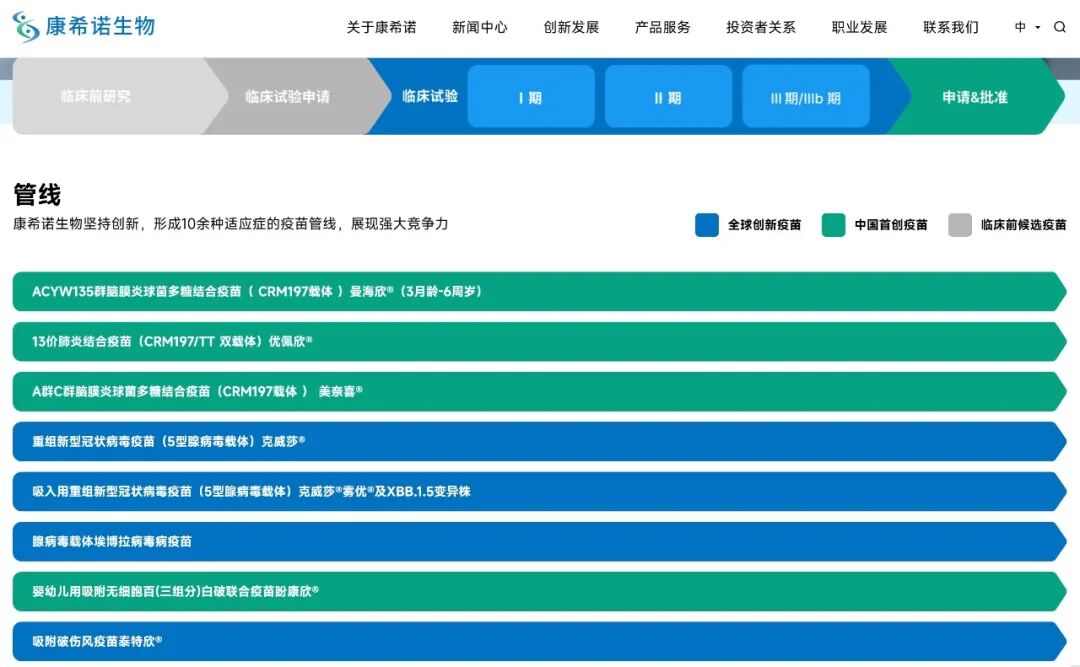Open the 吸入用重组新型冠状病毒疫苗 XBB.1.5 row

click(539, 491)
